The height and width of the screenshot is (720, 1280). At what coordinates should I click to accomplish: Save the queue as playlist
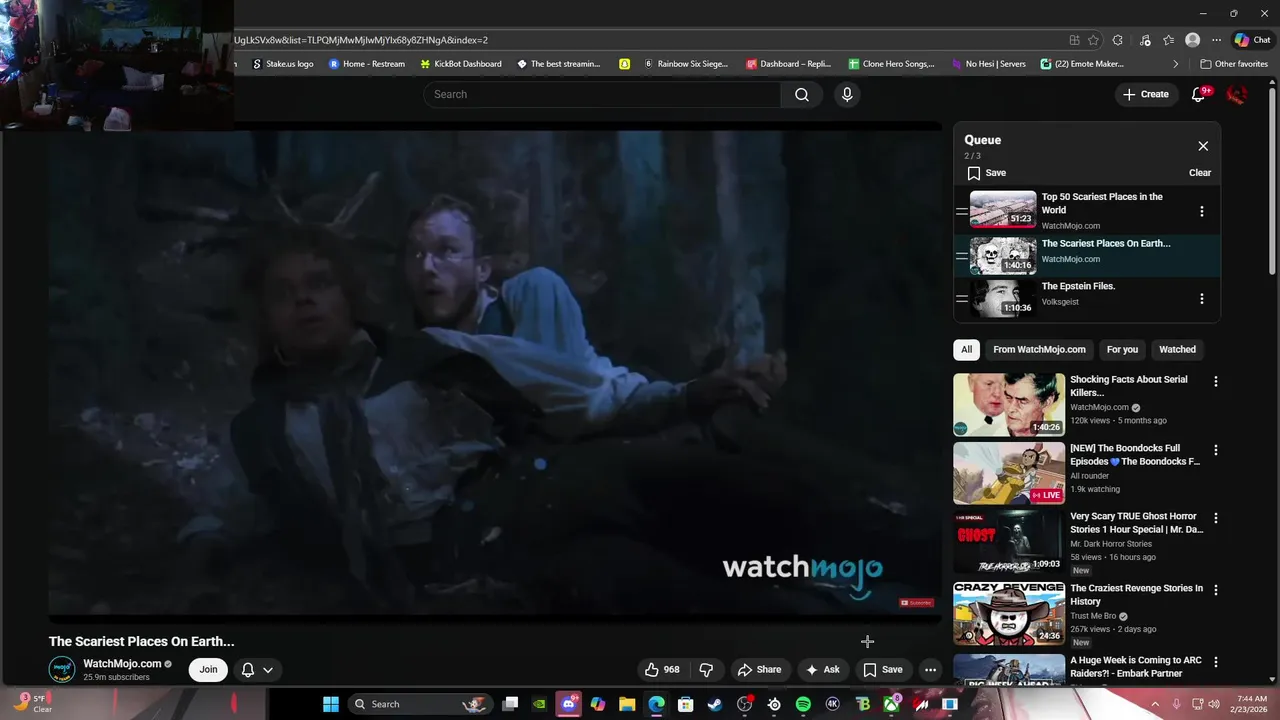[986, 173]
